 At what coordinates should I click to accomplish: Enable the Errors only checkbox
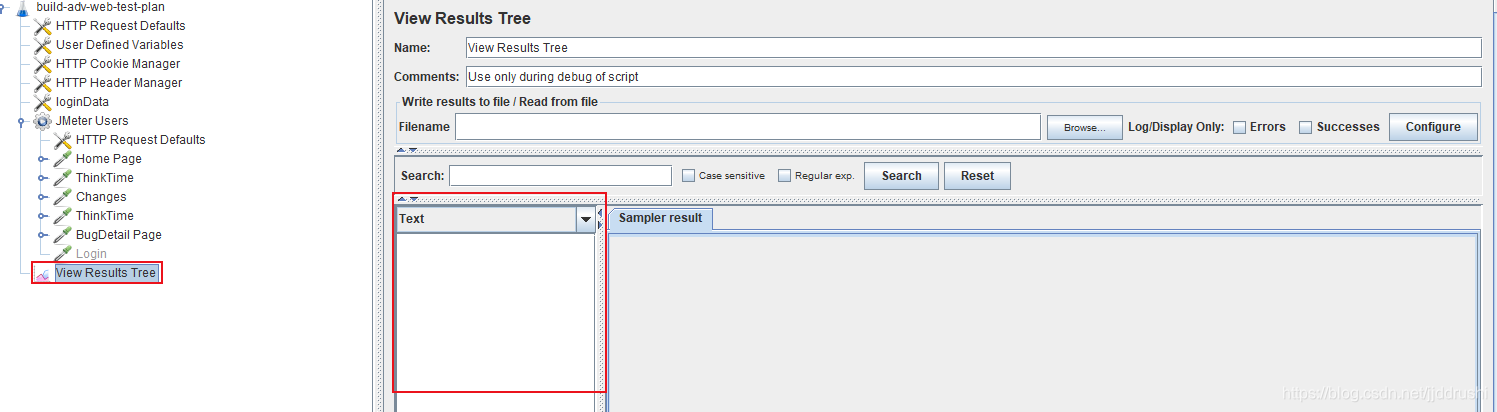[1239, 127]
